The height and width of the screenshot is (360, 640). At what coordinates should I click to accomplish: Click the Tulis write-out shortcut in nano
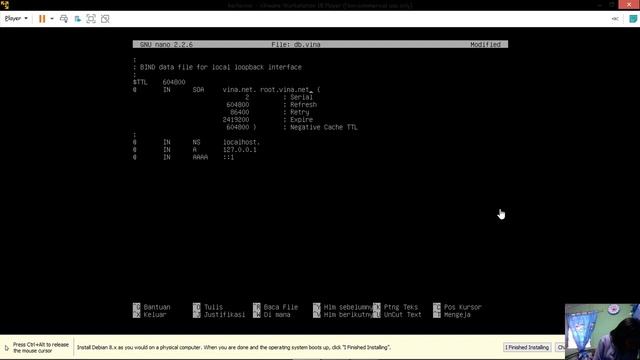(208, 307)
